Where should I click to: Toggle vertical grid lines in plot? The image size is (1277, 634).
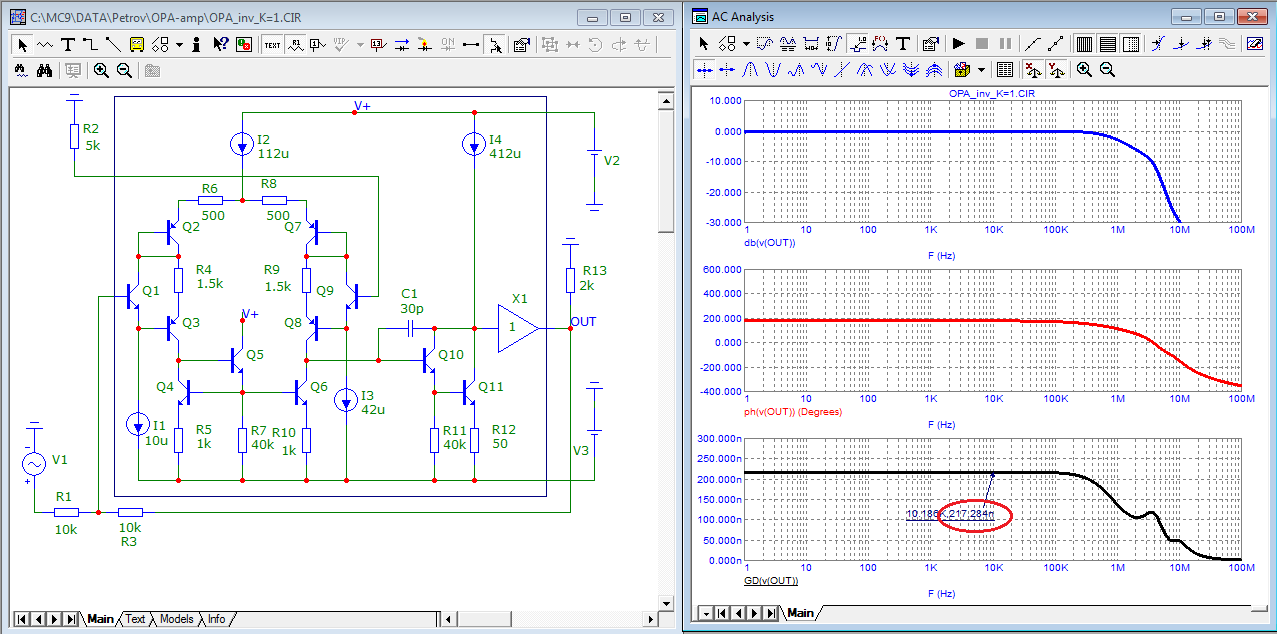[1084, 44]
